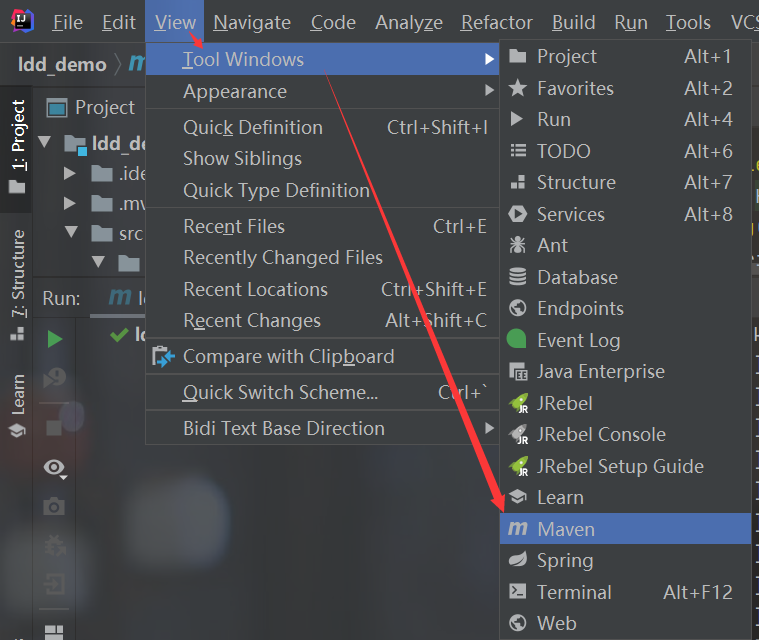Viewport: 759px width, 640px height.
Task: Expand the Bidi Text Base Direction submenu
Action: pos(283,428)
